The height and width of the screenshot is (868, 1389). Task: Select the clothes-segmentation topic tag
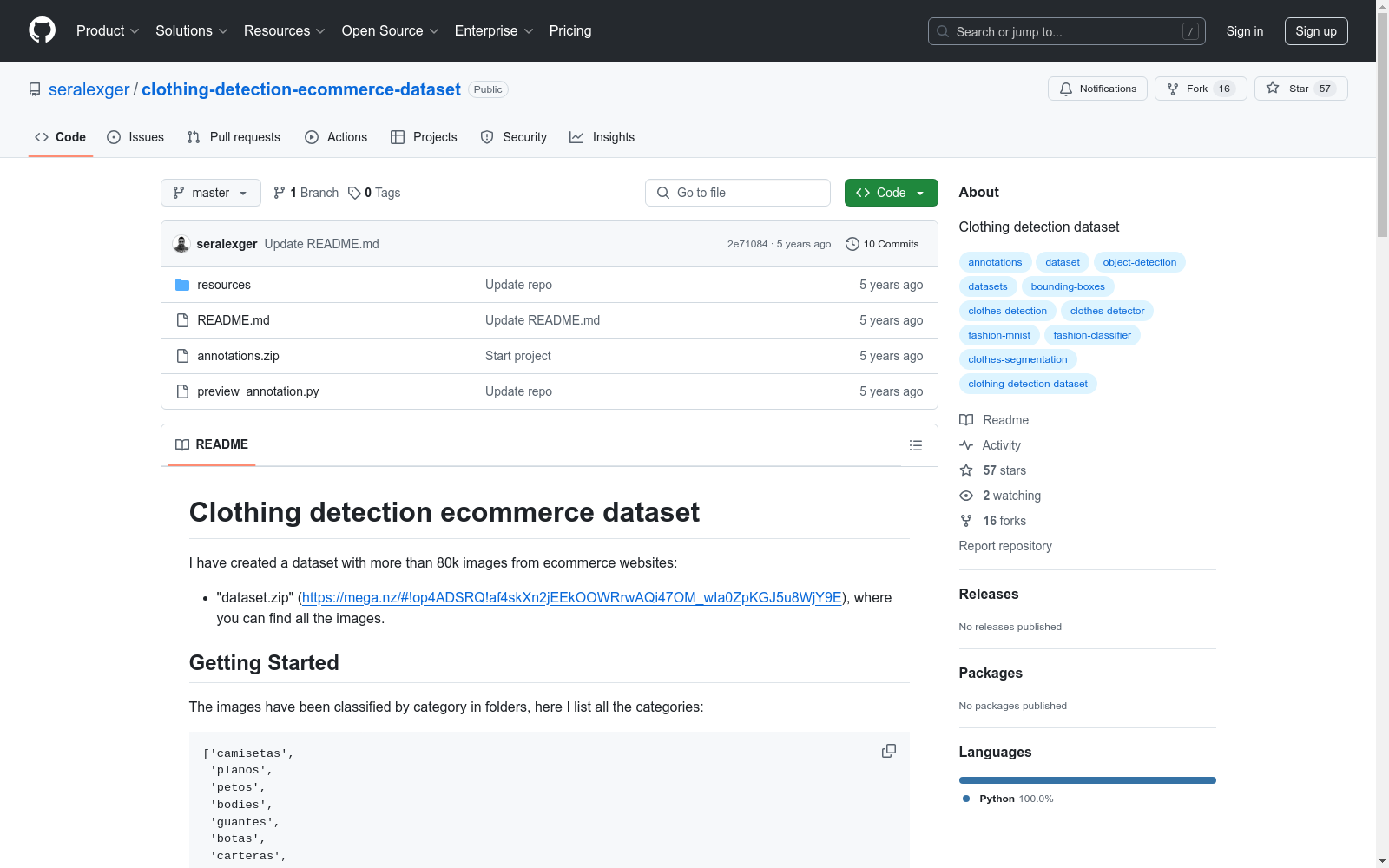pos(1017,359)
